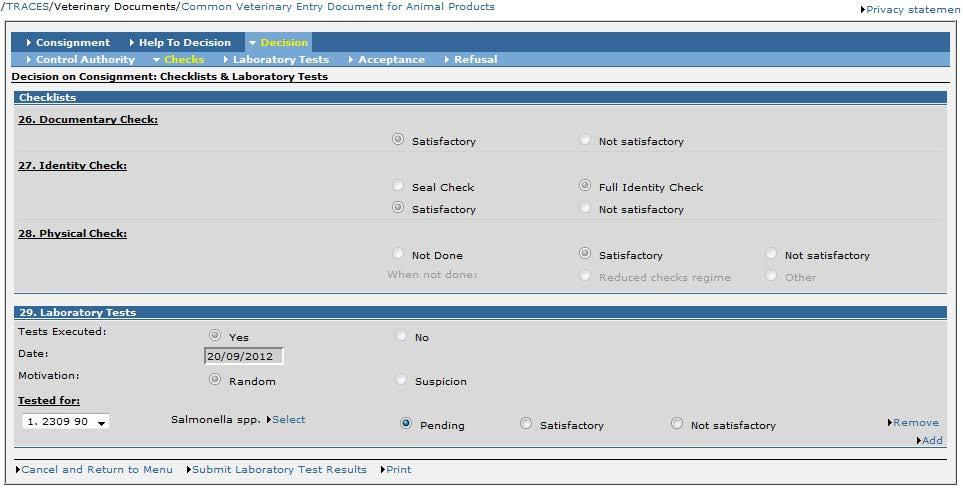The height and width of the screenshot is (488, 963).
Task: Set Salmonella test result to Satisfactory
Action: point(526,424)
